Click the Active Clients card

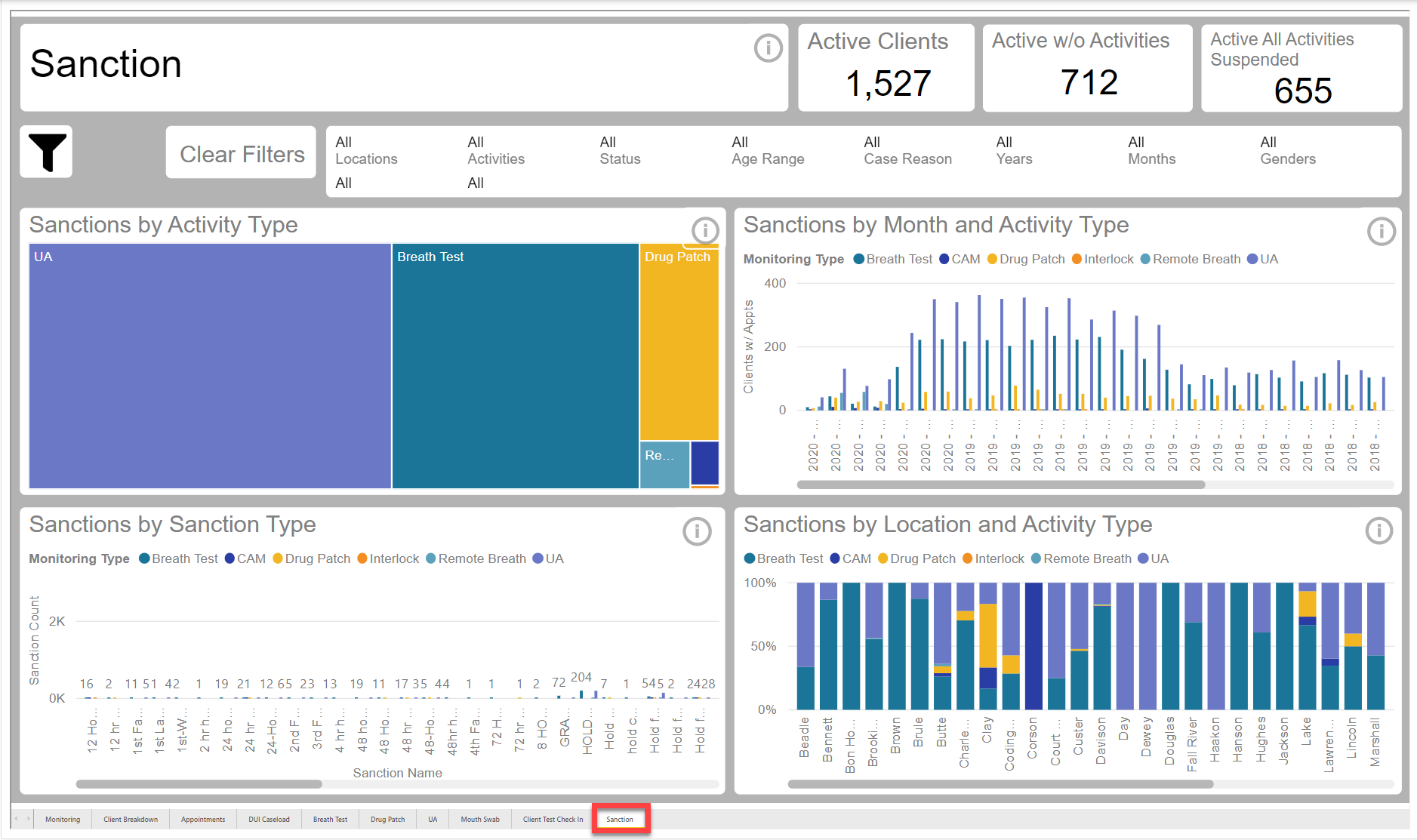pyautogui.click(x=886, y=68)
